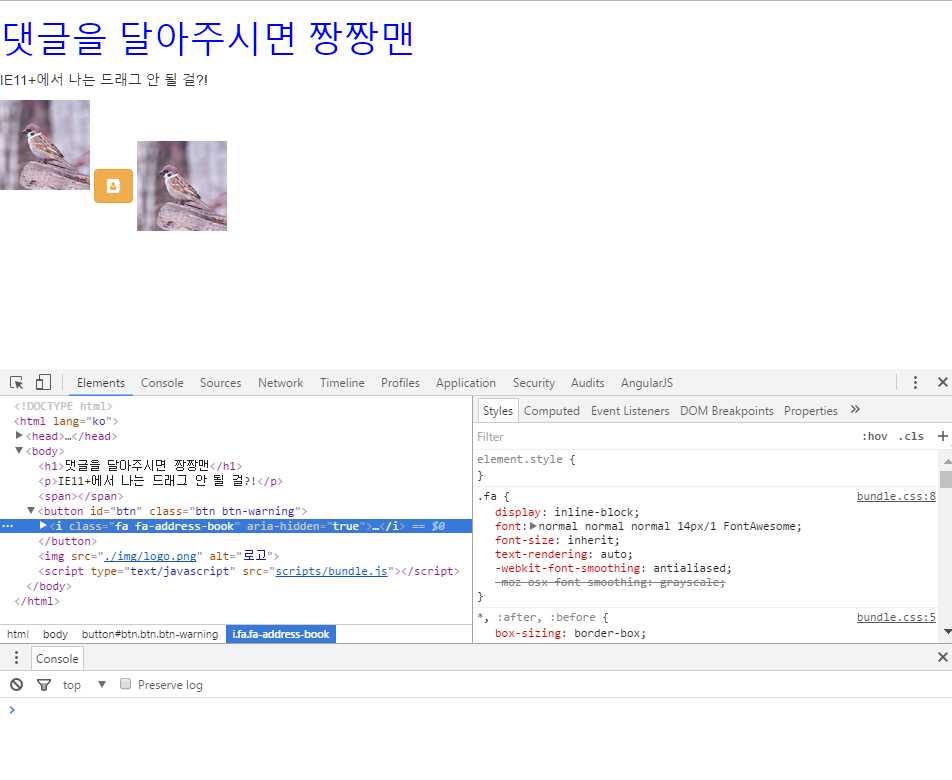Click the Styles pane scrollbar thumb
The height and width of the screenshot is (780, 952).
click(x=946, y=480)
